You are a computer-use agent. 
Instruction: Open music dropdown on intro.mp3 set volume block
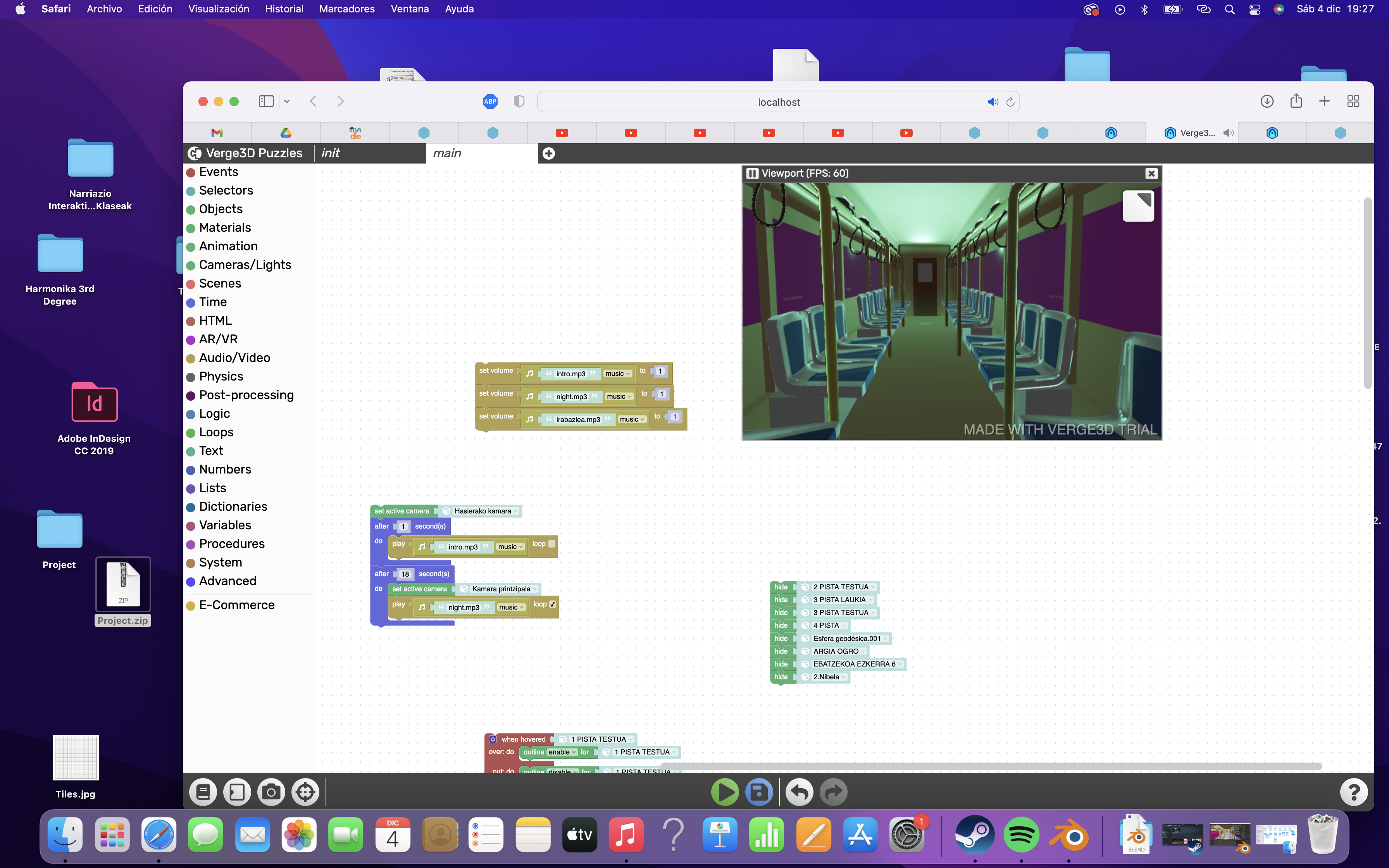pos(618,374)
